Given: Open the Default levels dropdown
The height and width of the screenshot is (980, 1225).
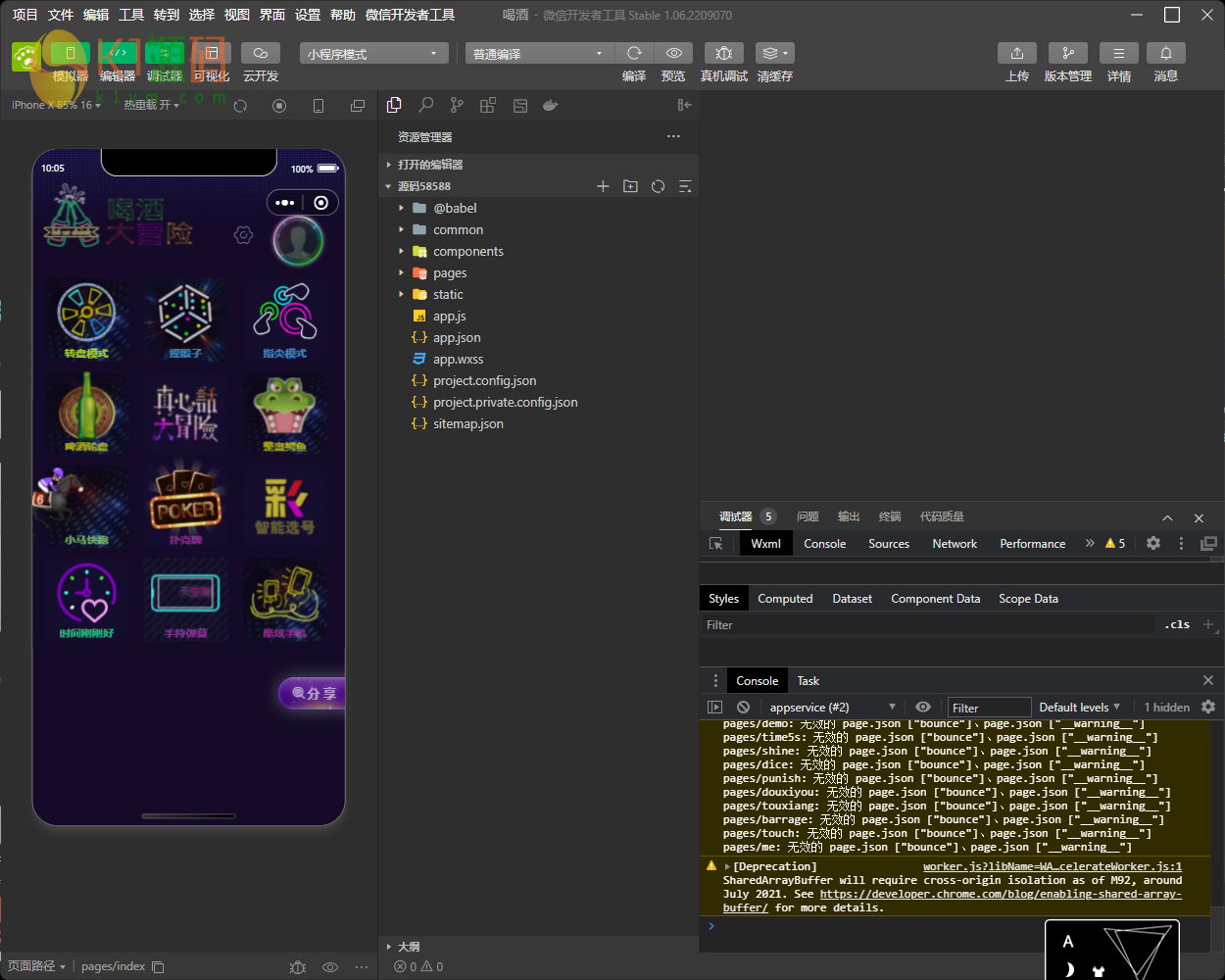Looking at the screenshot, I should coord(1079,707).
